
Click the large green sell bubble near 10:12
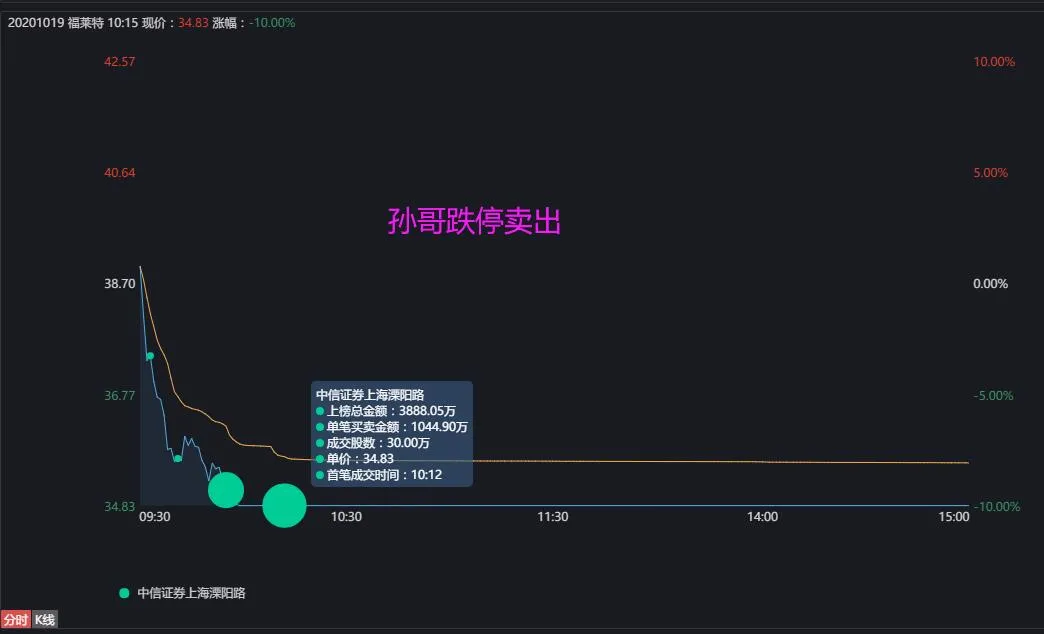click(285, 505)
